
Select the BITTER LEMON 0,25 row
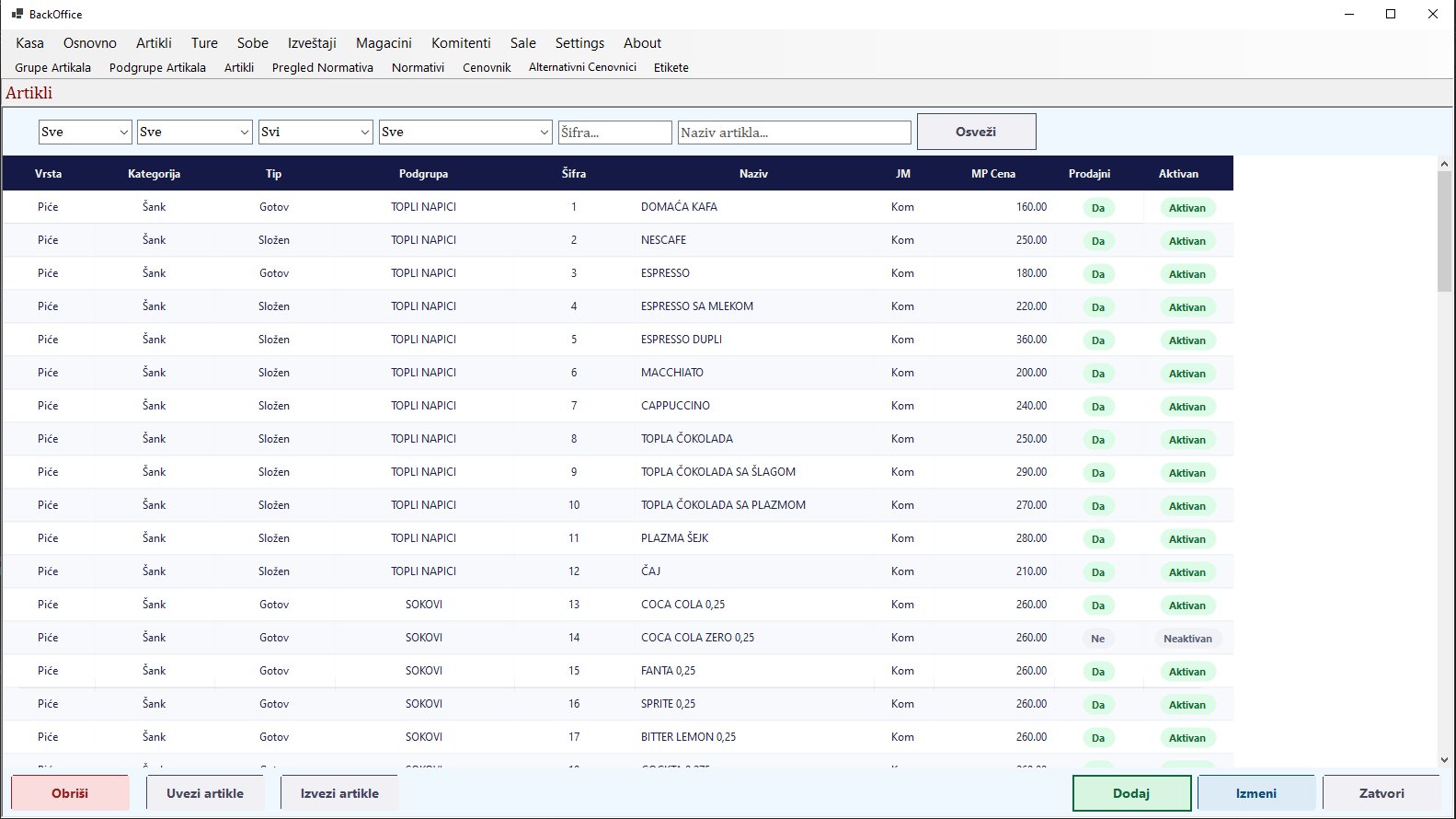click(618, 737)
